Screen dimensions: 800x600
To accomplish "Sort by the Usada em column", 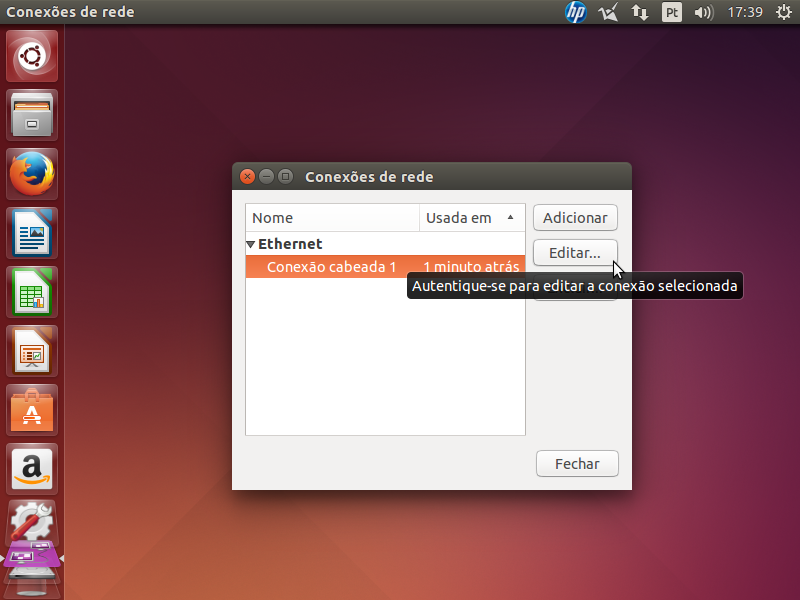I will 471,218.
